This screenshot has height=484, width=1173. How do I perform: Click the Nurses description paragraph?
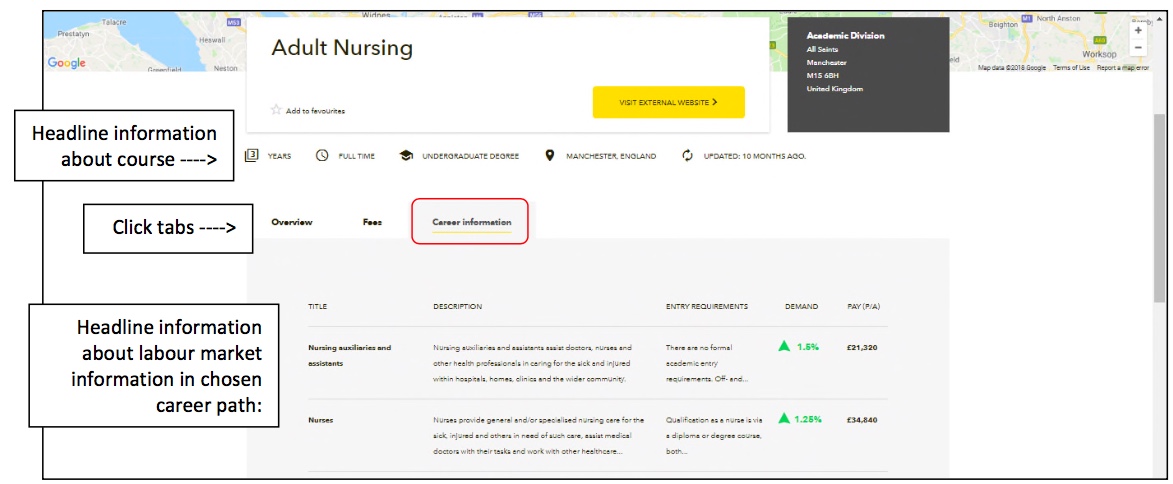(539, 436)
